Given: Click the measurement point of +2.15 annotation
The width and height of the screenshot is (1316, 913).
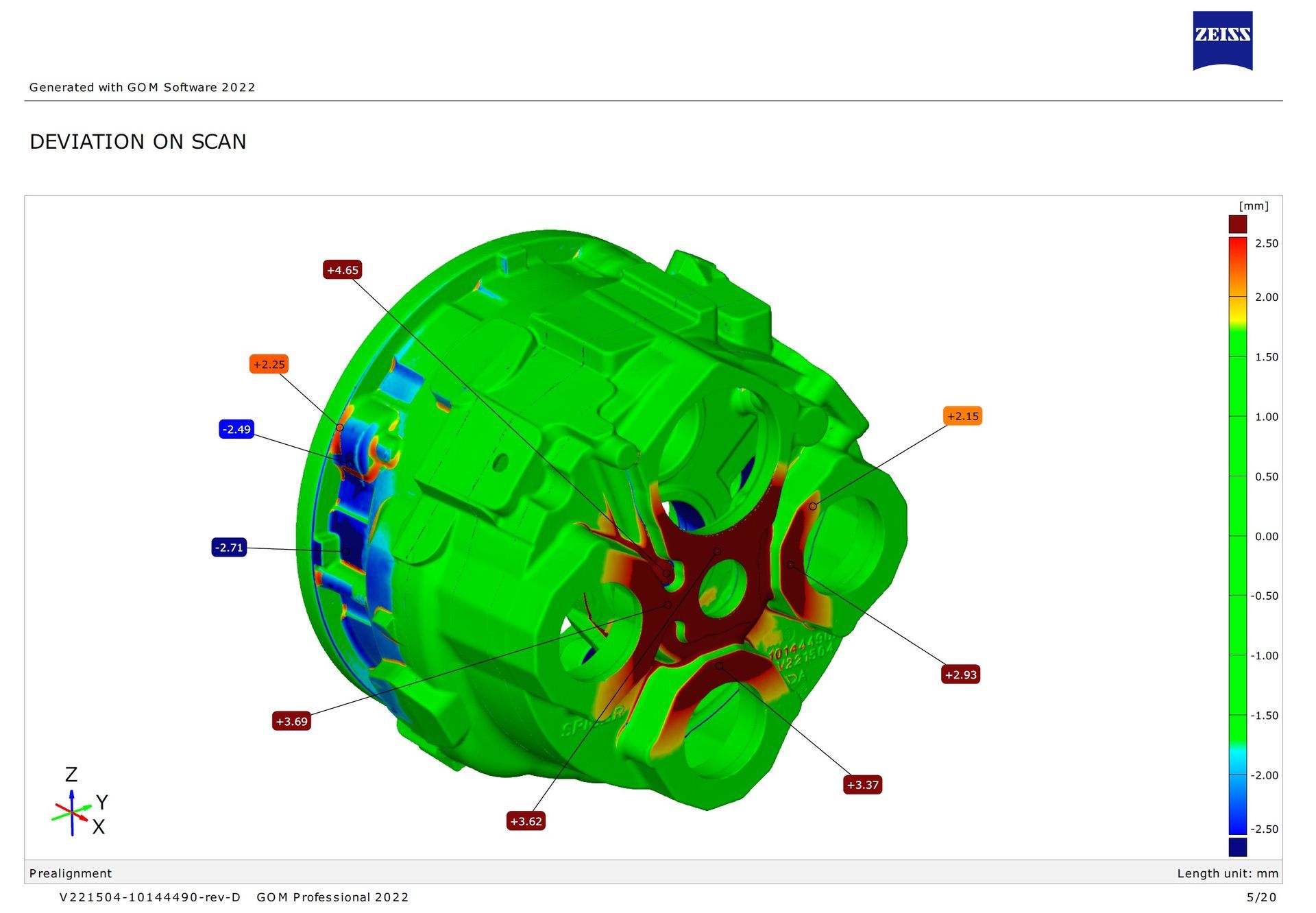Looking at the screenshot, I should point(812,507).
